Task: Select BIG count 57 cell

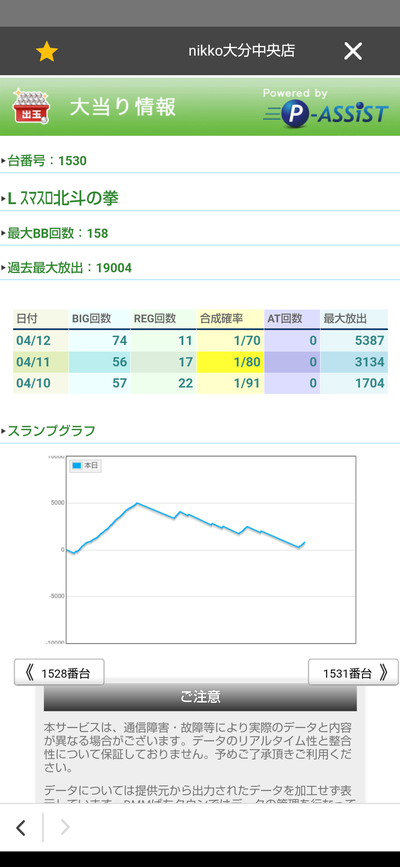Action: (99, 383)
